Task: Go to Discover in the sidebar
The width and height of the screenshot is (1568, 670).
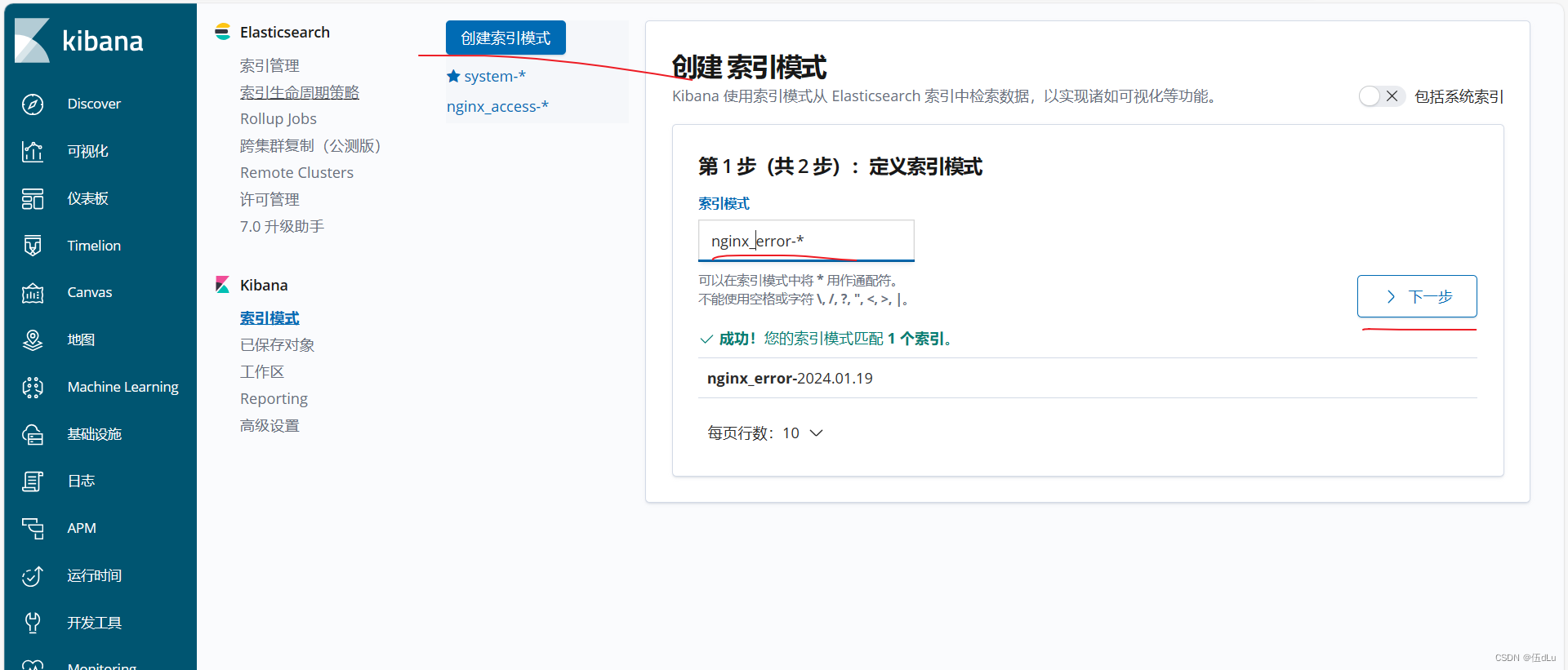Action: click(x=94, y=104)
